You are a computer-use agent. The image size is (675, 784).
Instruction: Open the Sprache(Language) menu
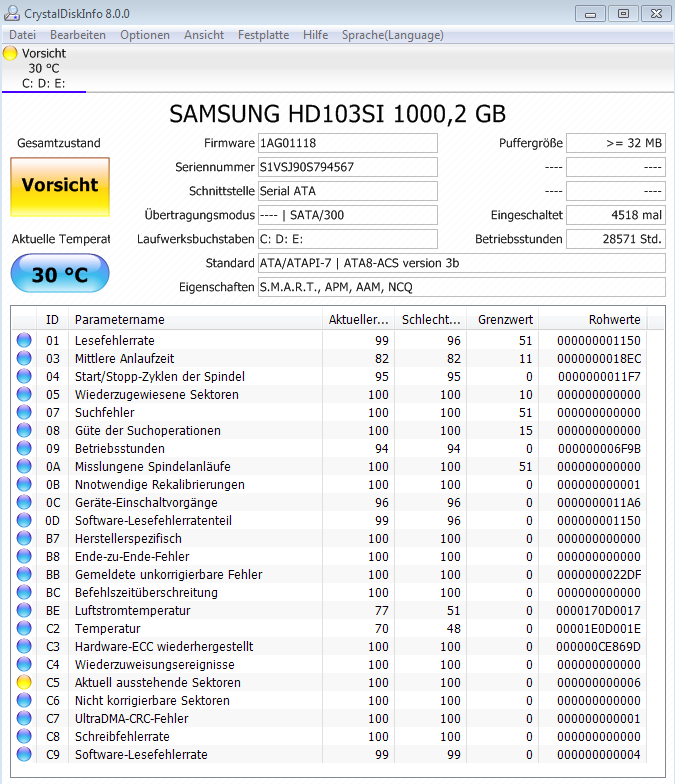click(392, 35)
